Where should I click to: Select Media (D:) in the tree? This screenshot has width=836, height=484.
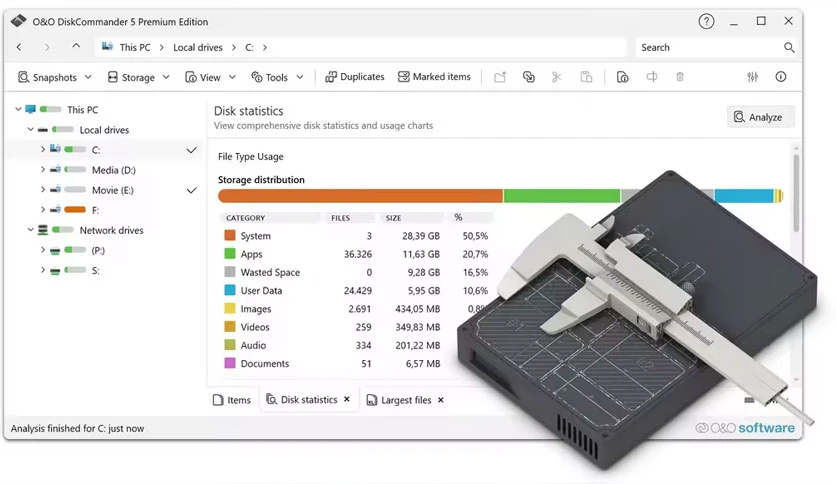point(114,170)
